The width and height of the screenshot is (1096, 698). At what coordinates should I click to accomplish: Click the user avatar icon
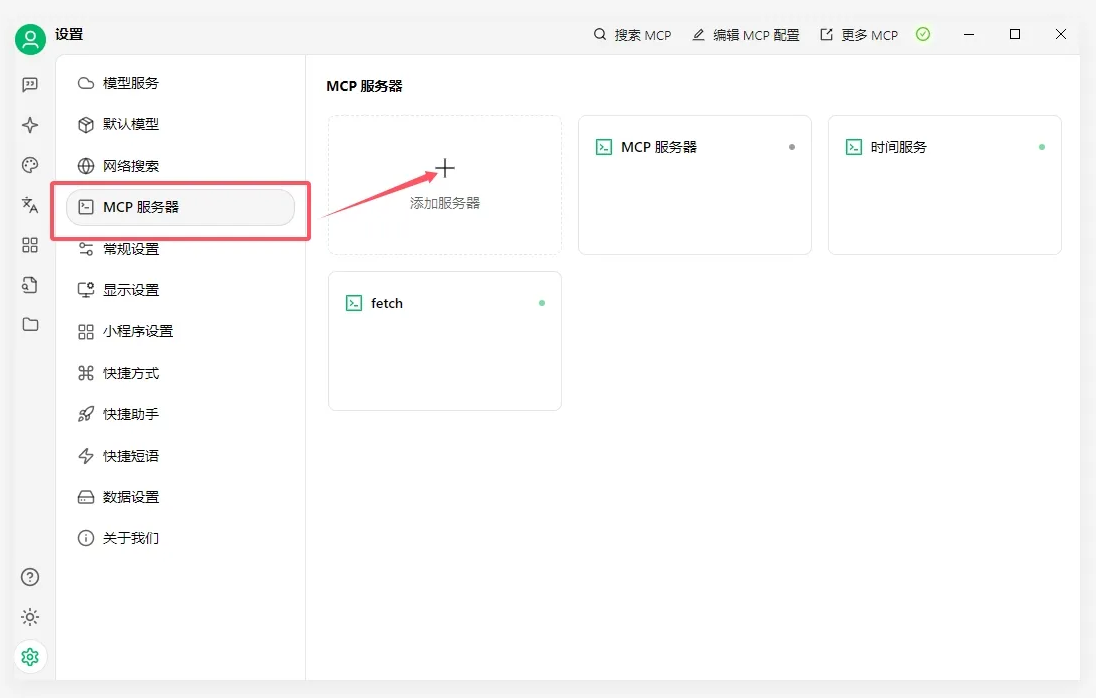coord(30,40)
